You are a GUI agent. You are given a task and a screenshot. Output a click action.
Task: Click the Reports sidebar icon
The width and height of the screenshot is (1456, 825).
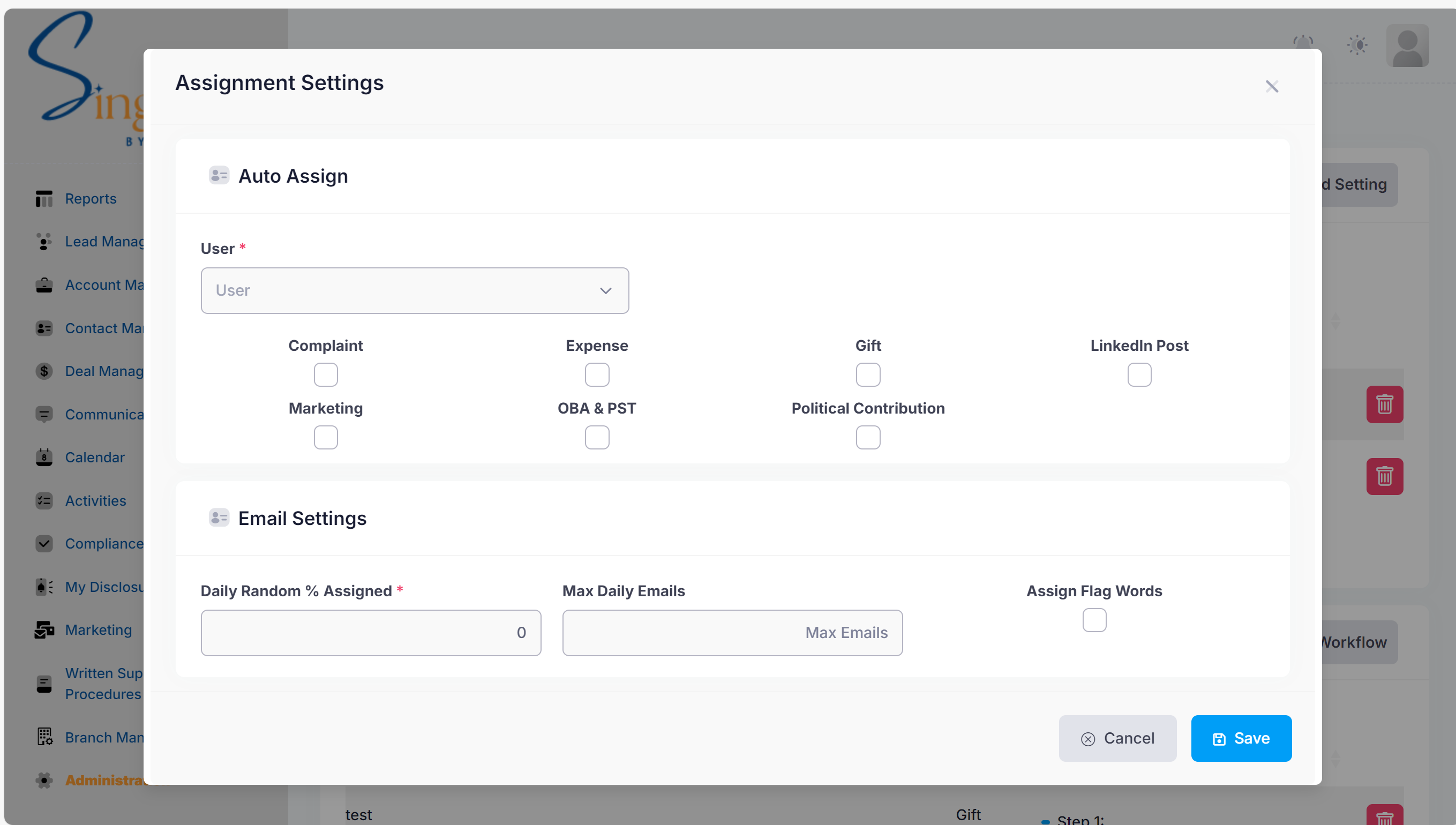click(44, 199)
